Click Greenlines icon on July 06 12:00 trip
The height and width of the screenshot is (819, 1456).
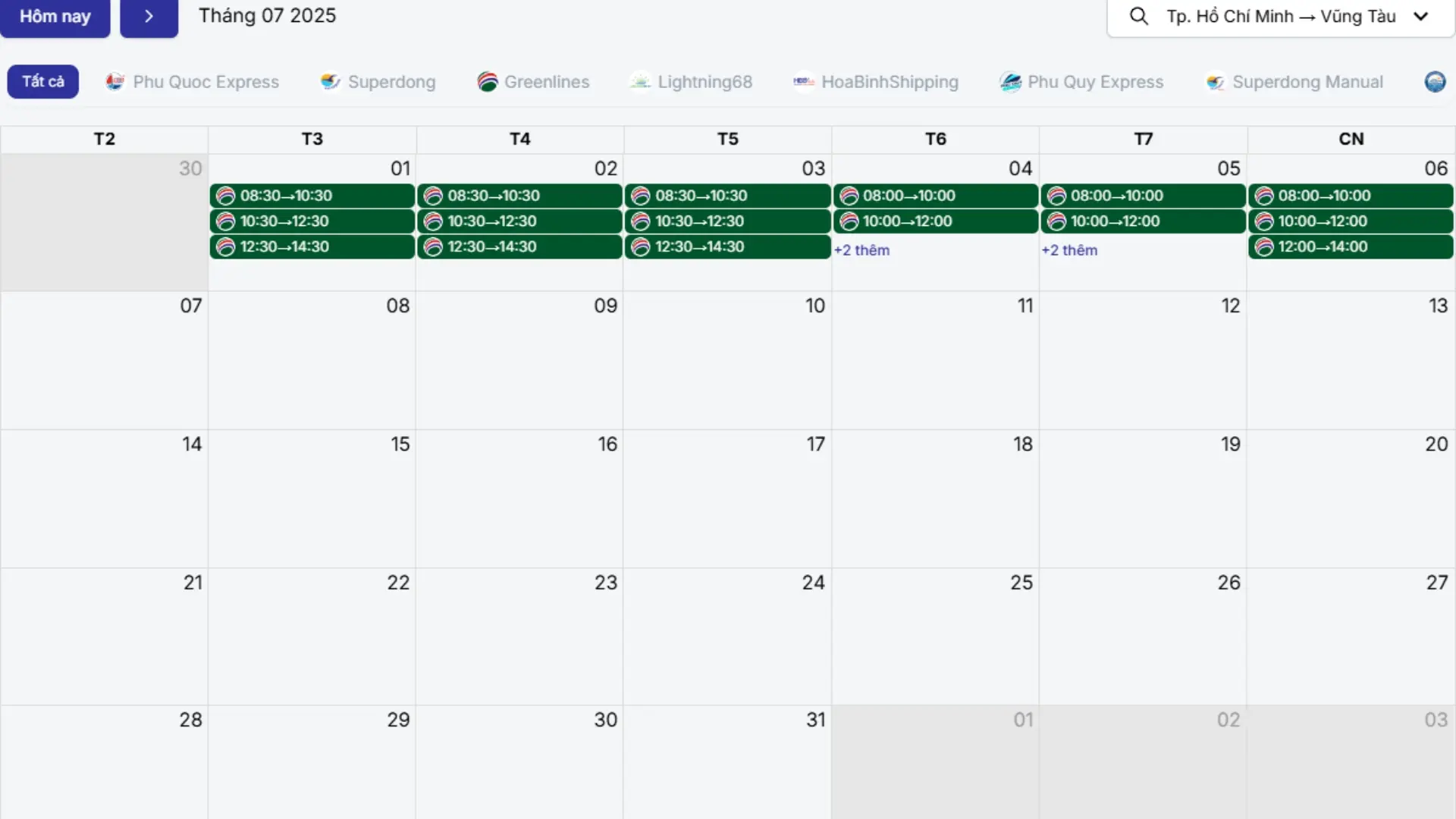click(1264, 246)
